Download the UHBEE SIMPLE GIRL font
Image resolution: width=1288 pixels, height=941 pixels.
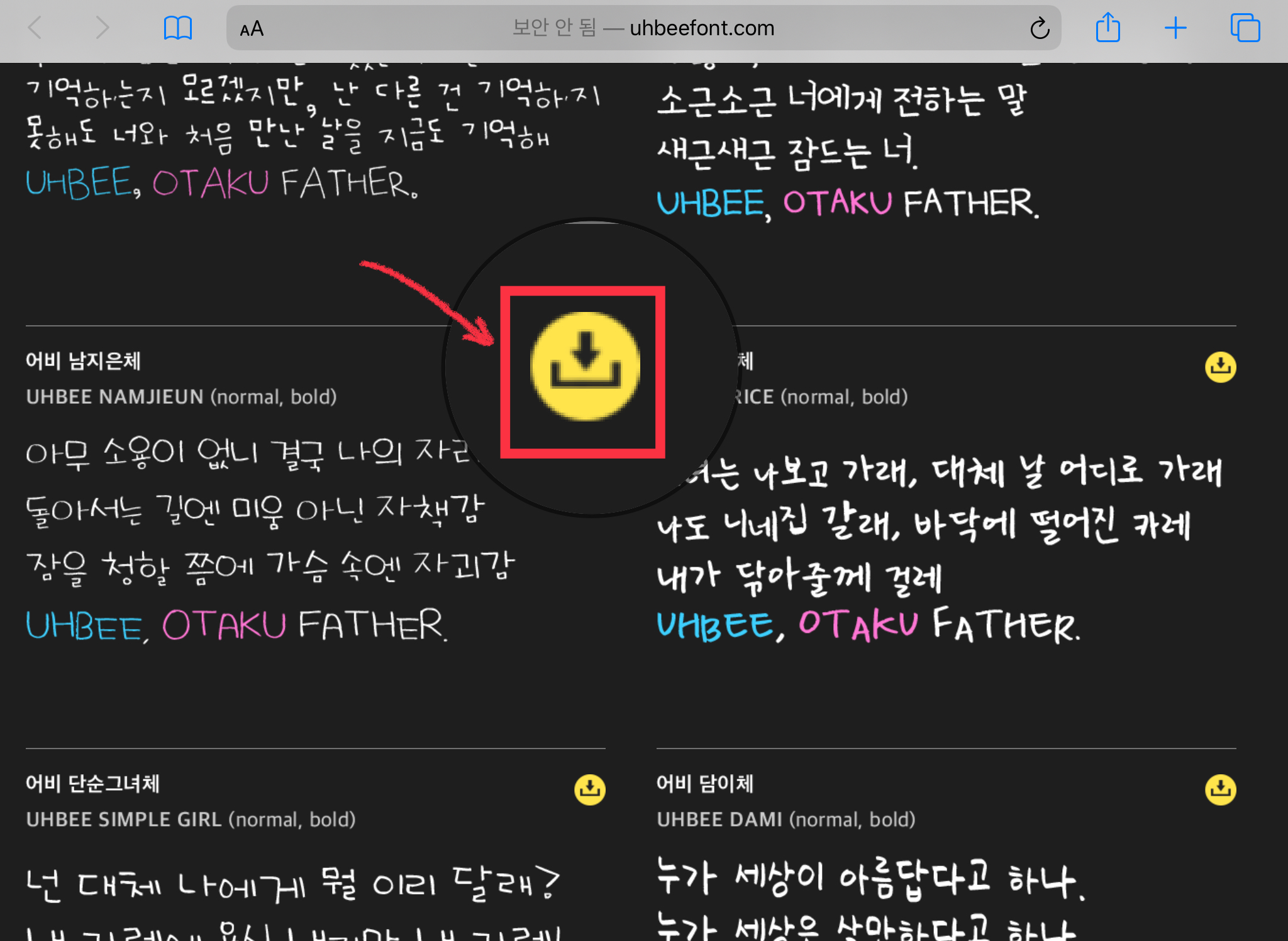pyautogui.click(x=589, y=789)
